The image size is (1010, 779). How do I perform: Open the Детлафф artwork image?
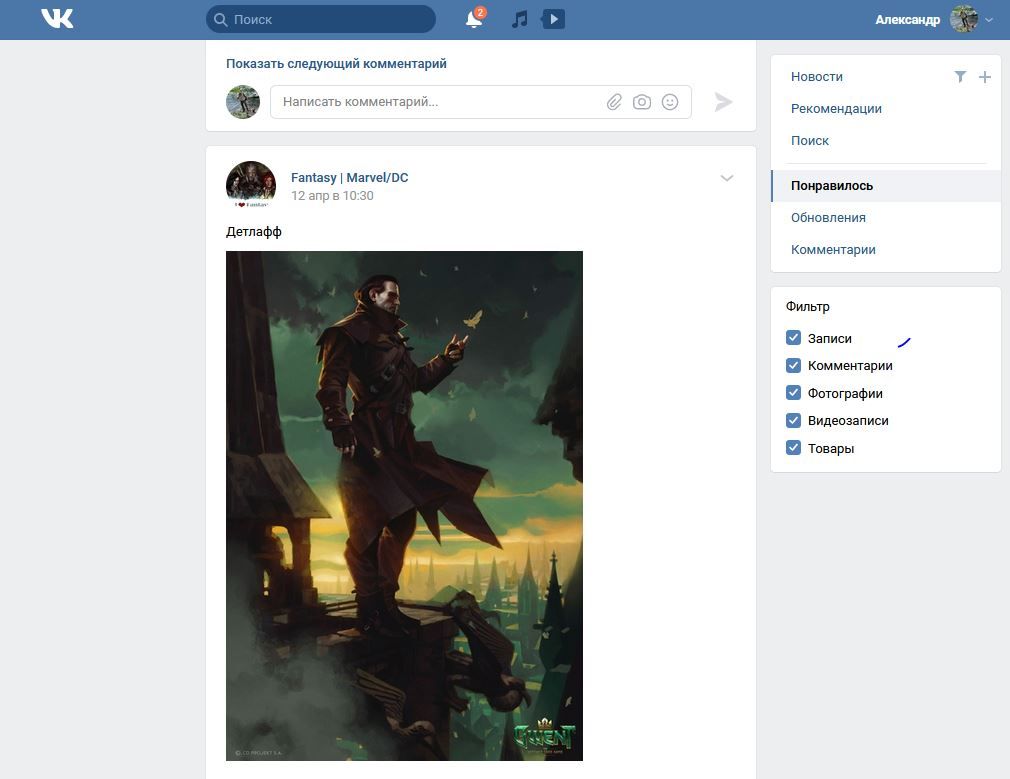405,506
